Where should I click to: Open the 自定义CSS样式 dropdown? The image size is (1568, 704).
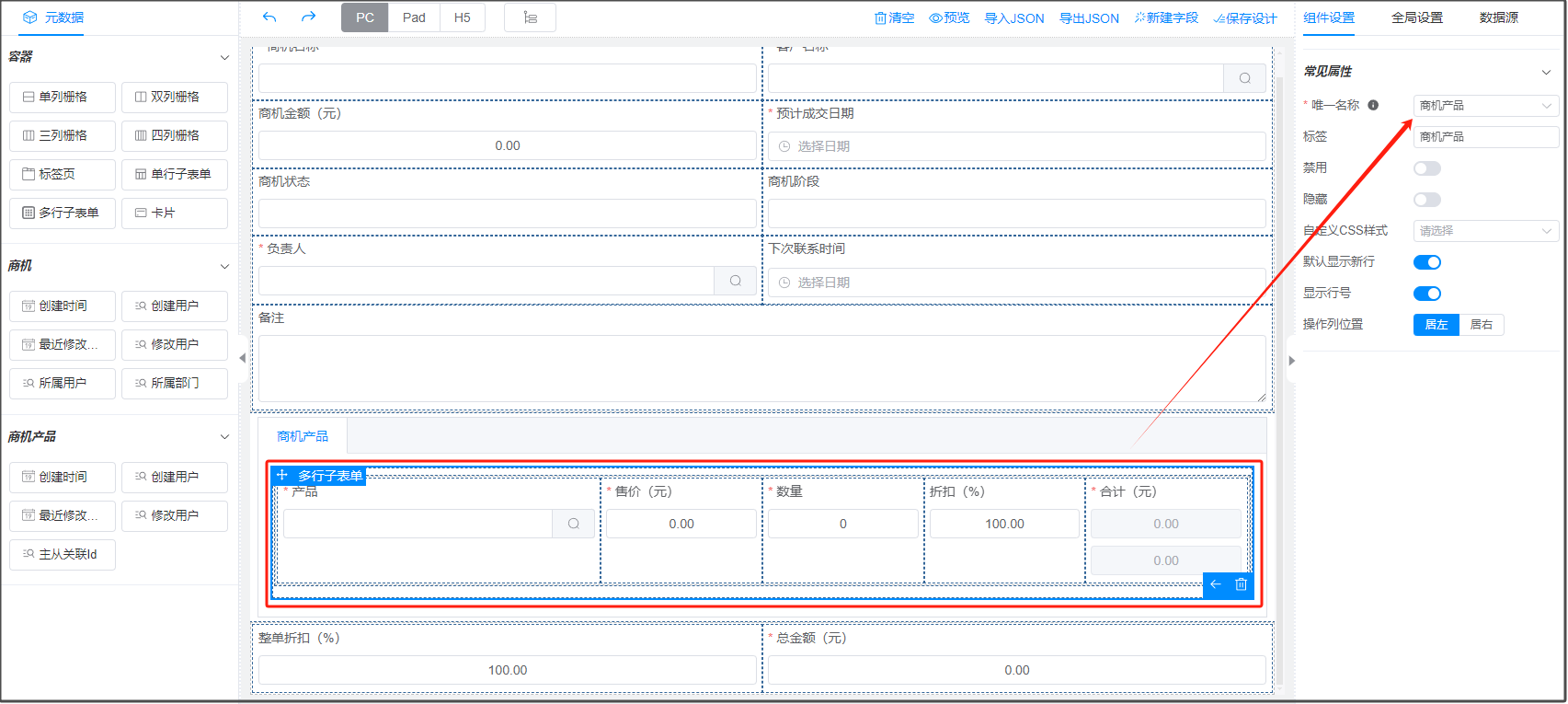click(x=1485, y=231)
